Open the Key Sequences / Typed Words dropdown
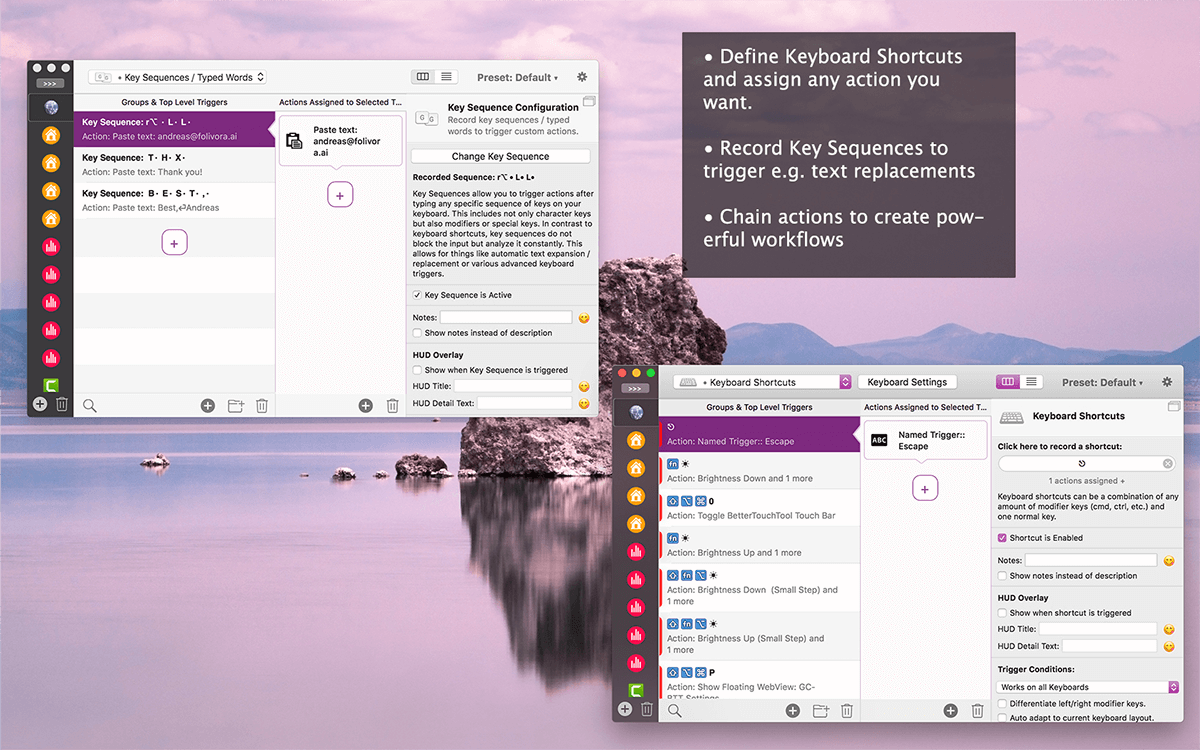 (176, 76)
